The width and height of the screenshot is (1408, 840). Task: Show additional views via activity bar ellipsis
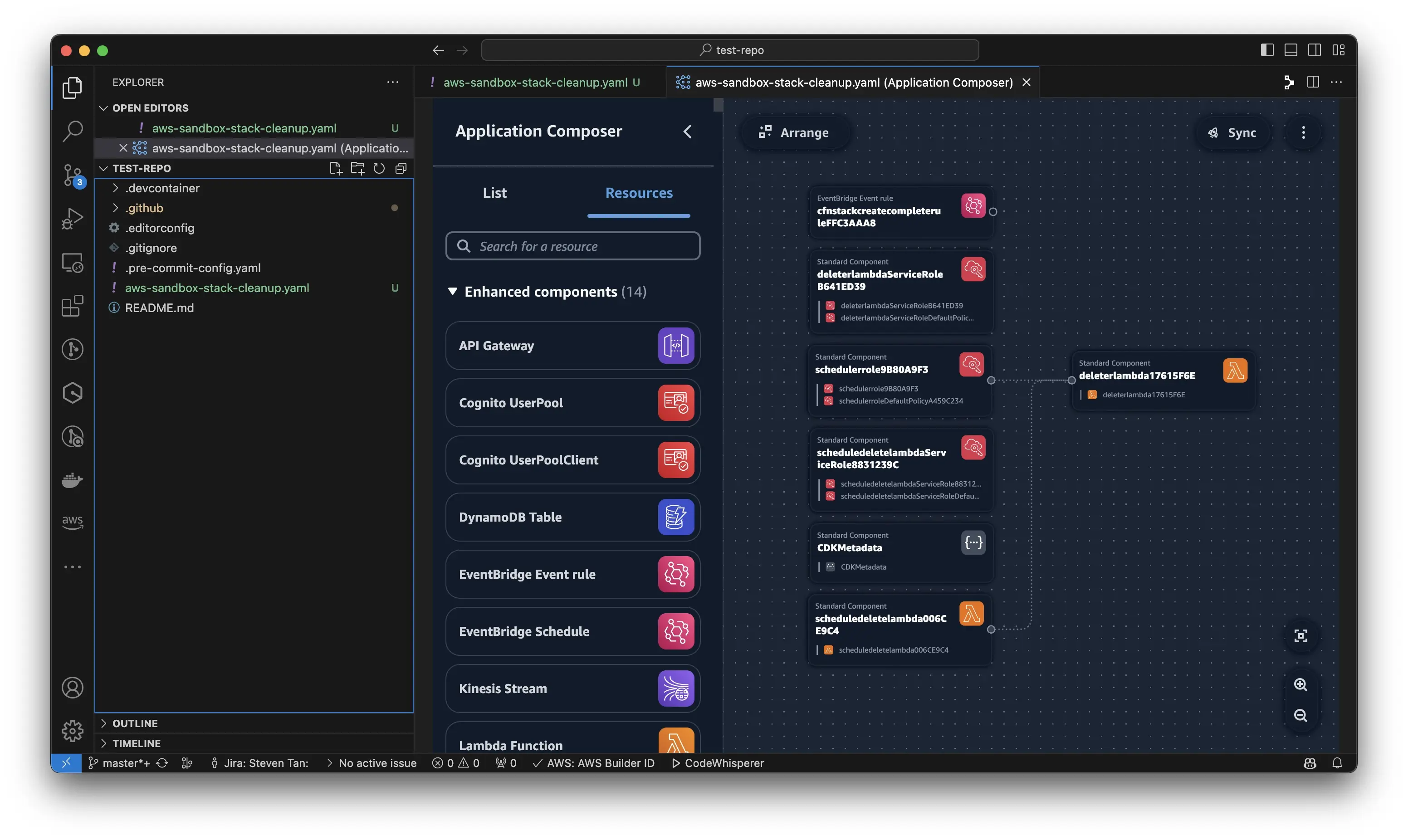(73, 567)
